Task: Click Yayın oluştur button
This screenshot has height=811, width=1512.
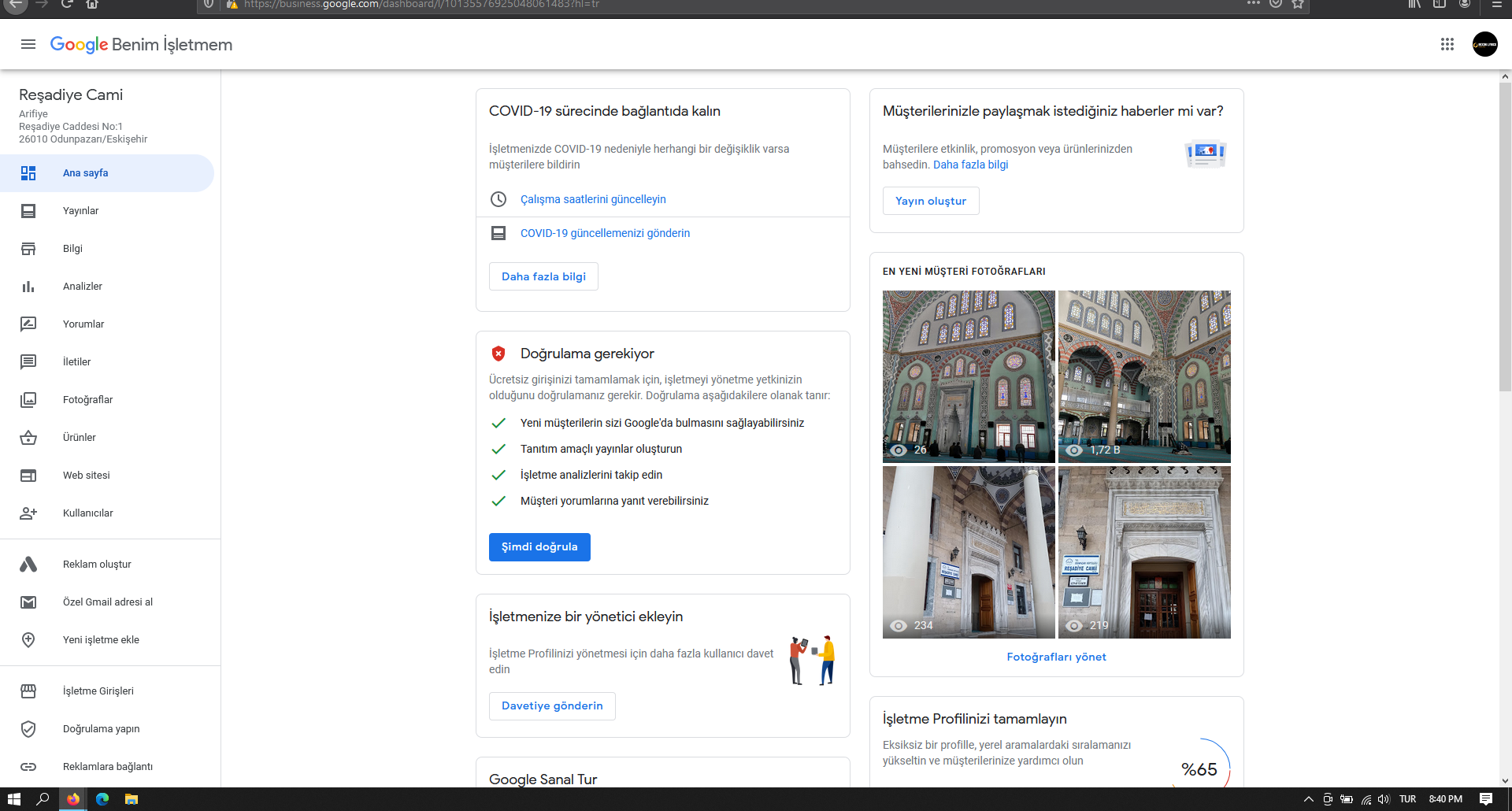Action: tap(931, 201)
